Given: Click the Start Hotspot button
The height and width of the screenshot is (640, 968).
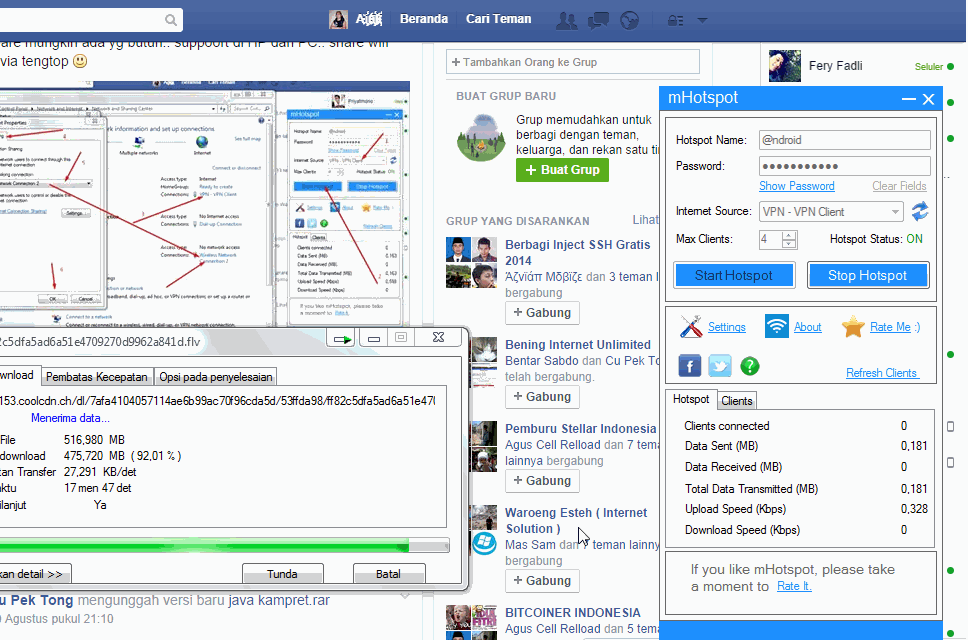Looking at the screenshot, I should click(x=733, y=275).
